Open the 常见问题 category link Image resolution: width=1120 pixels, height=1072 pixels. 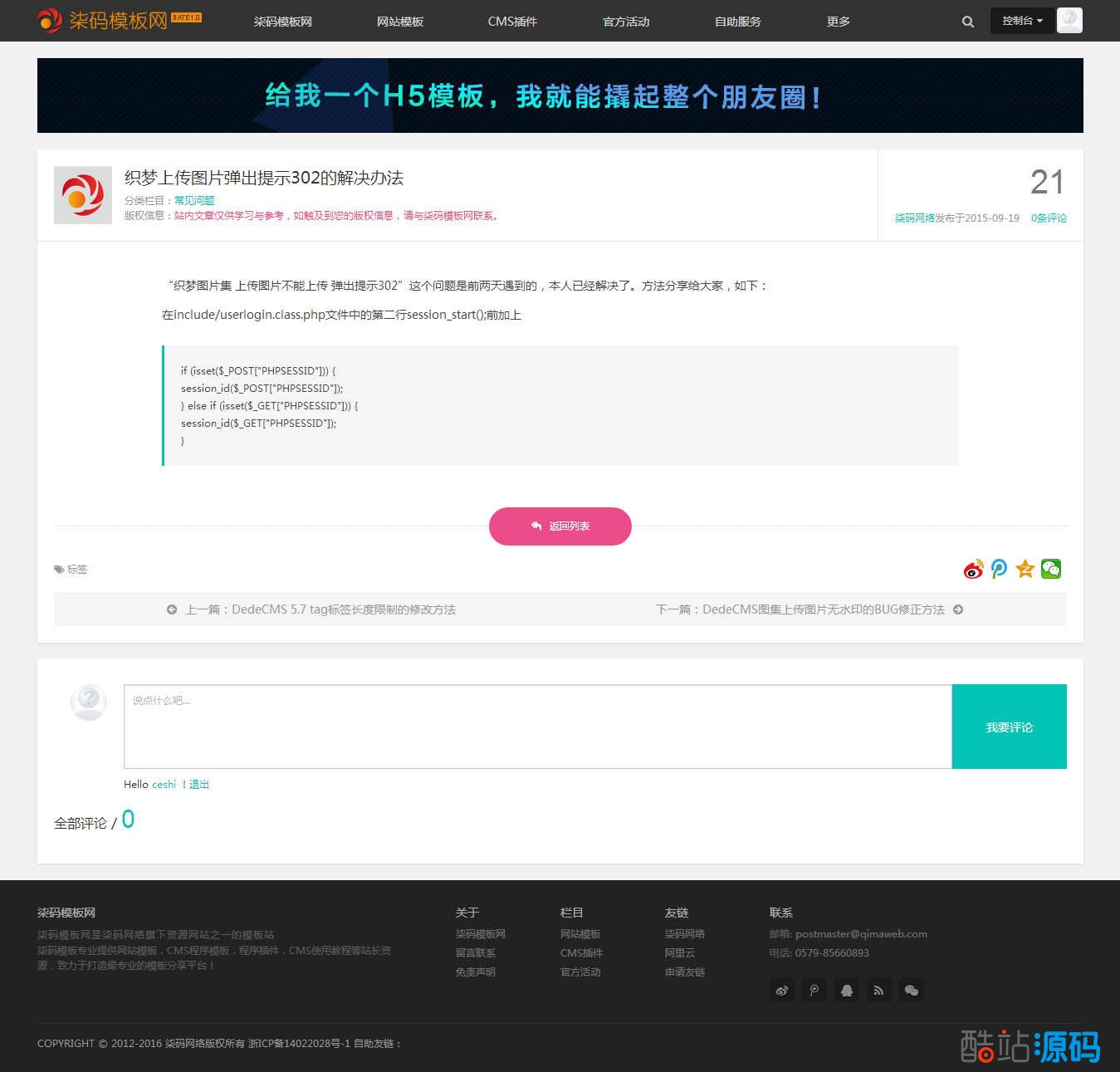[194, 200]
